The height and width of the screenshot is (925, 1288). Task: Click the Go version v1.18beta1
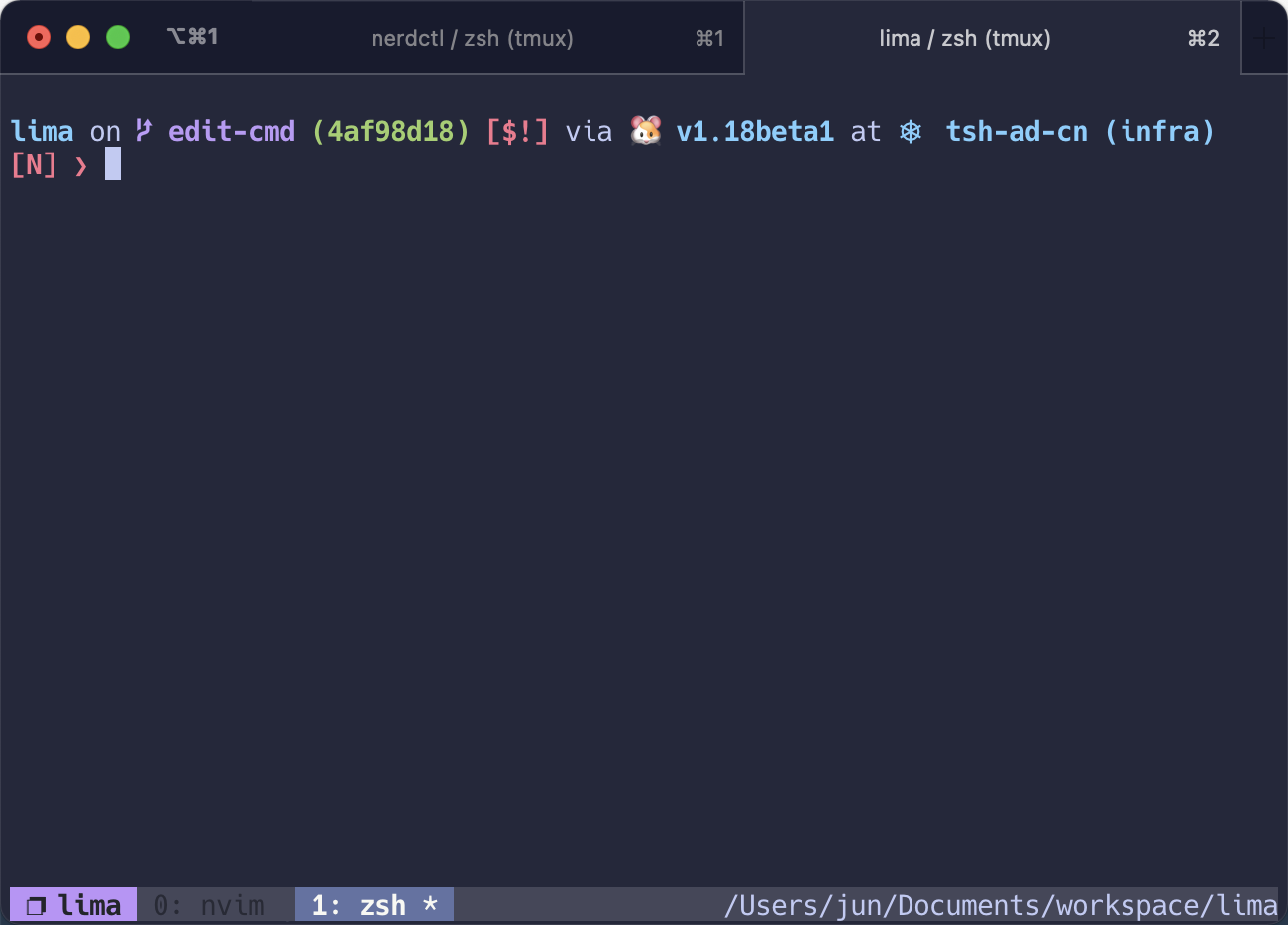click(755, 131)
